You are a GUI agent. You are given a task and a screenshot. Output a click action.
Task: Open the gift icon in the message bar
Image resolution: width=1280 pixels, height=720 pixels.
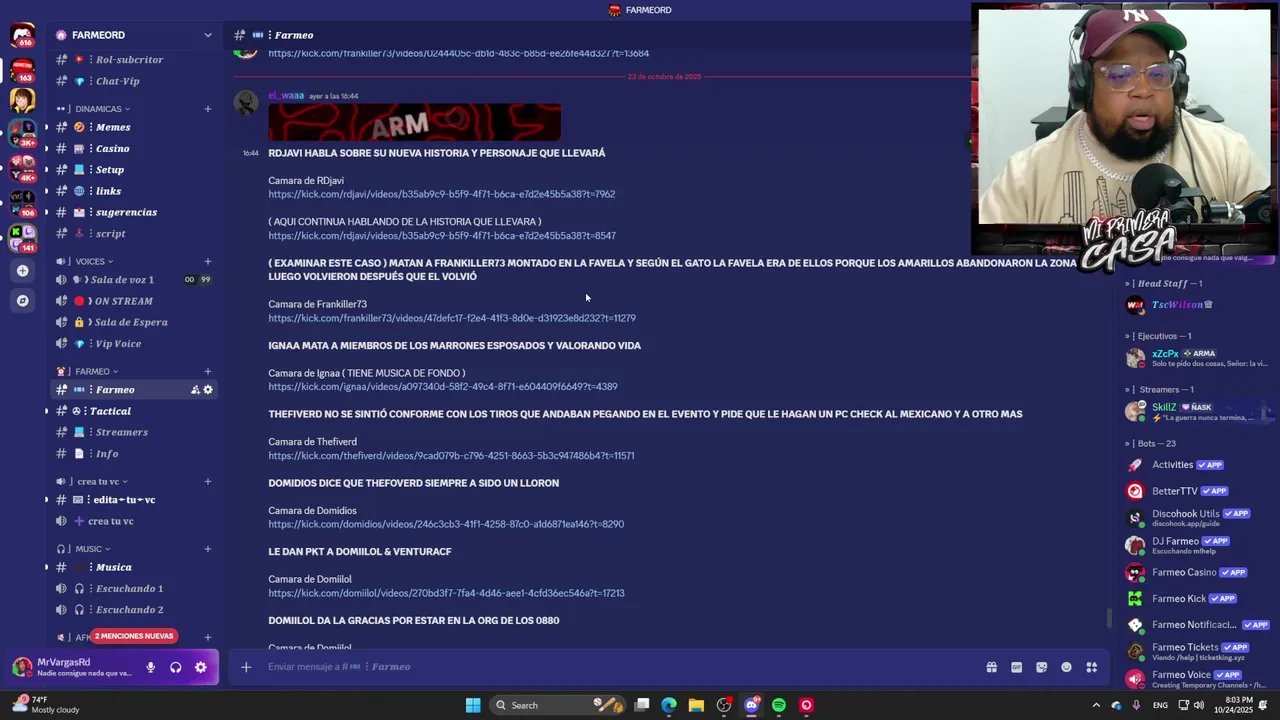[991, 667]
